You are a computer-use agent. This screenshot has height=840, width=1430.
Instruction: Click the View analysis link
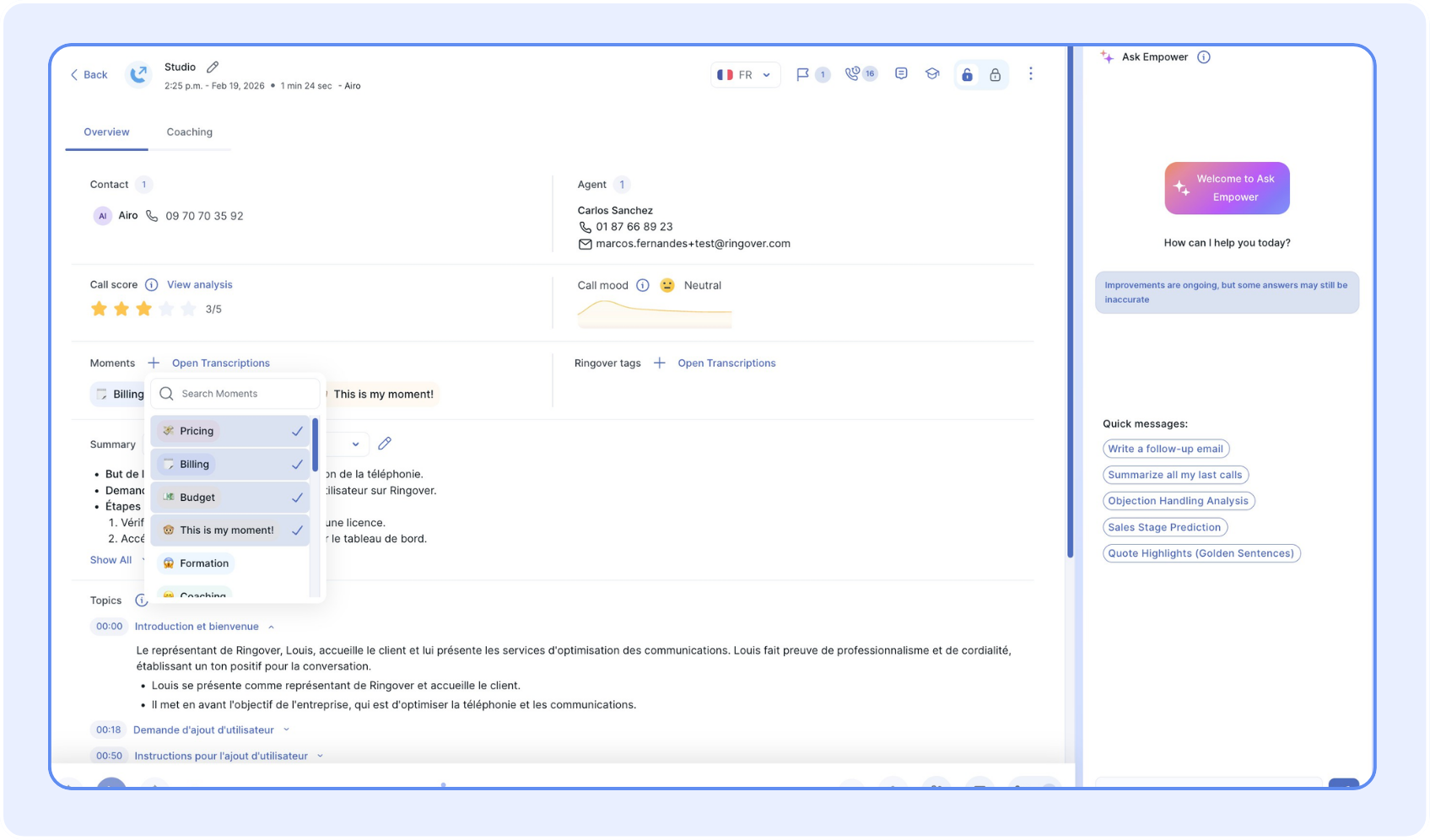(199, 285)
